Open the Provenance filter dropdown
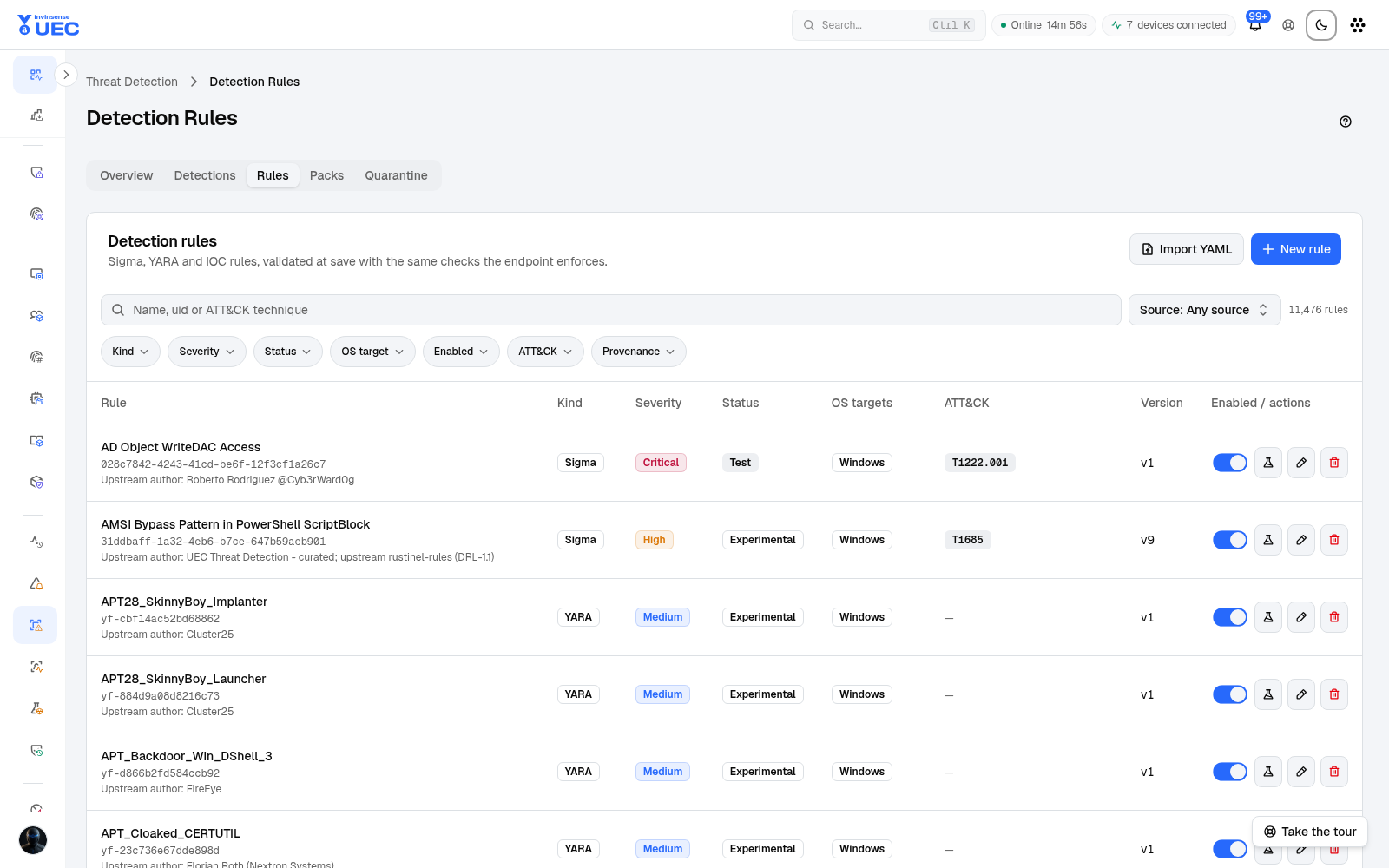 tap(638, 352)
